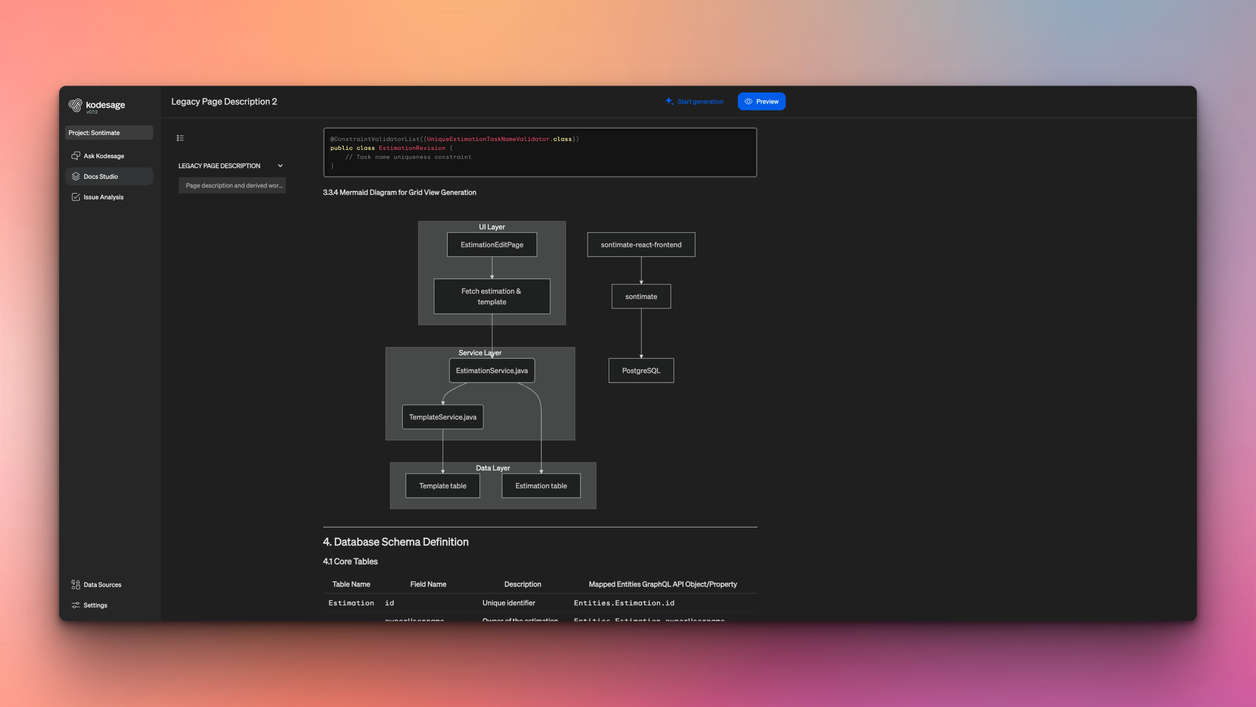Click the eye icon inside the Preview button
The image size is (1256, 707).
pyautogui.click(x=748, y=101)
